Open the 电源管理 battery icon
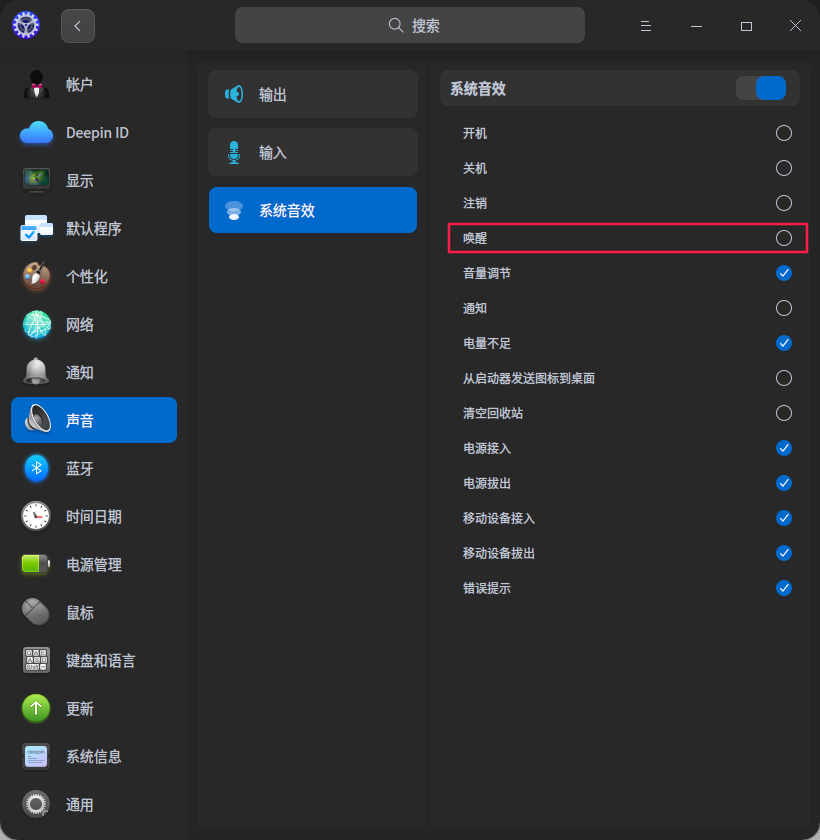The height and width of the screenshot is (840, 820). [x=36, y=564]
